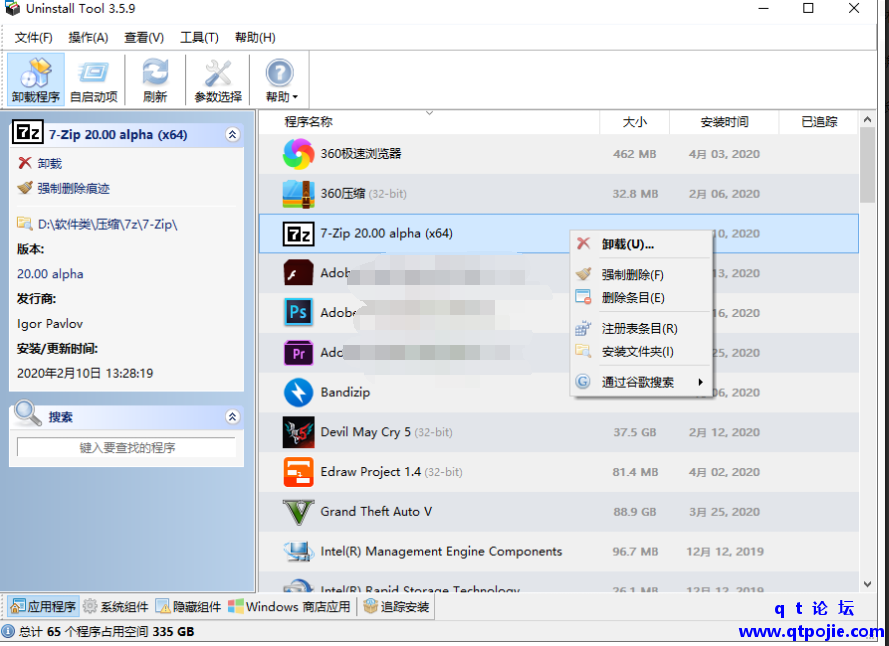Click 81.4 MB size of Edraw
The height and width of the screenshot is (646, 889).
[x=635, y=472]
